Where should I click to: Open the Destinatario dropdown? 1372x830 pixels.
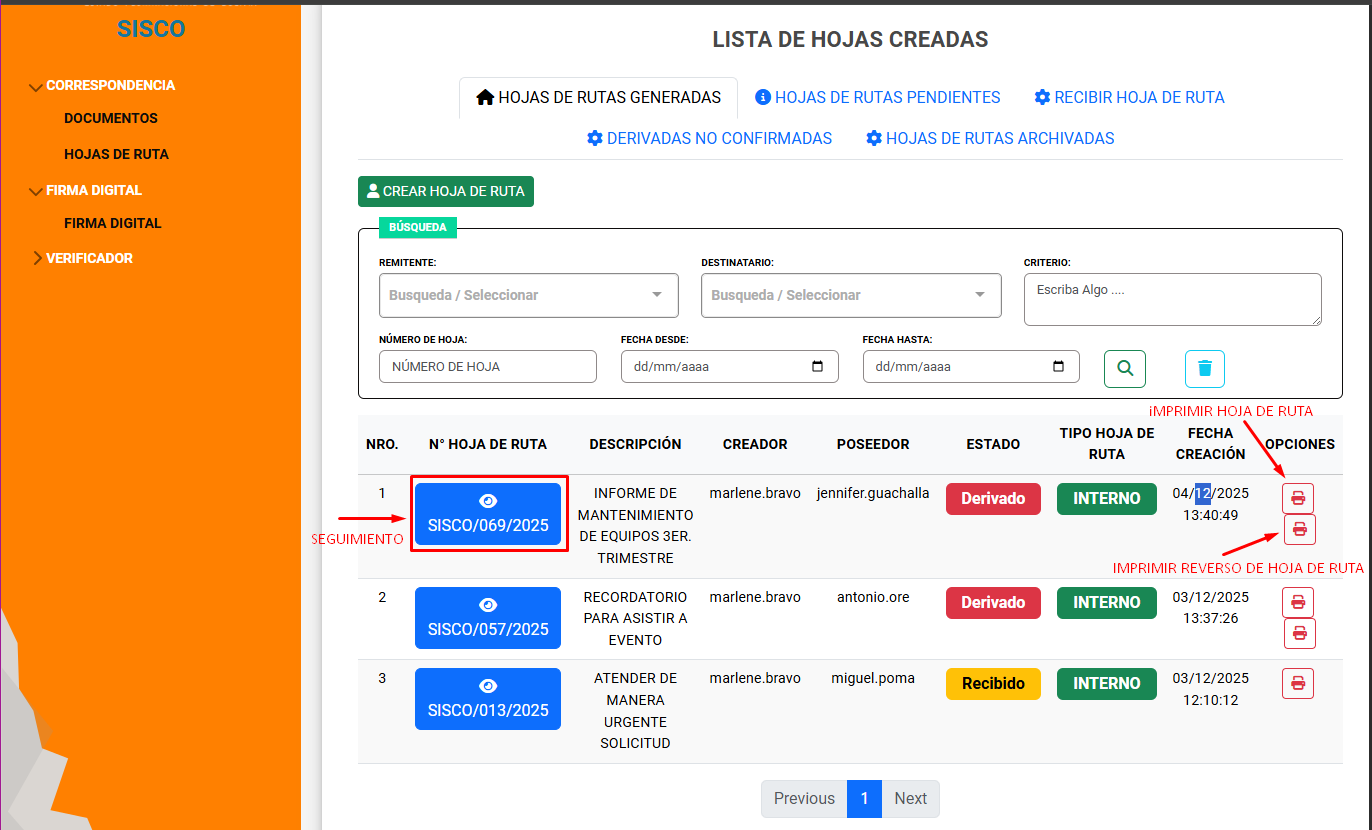coord(850,295)
